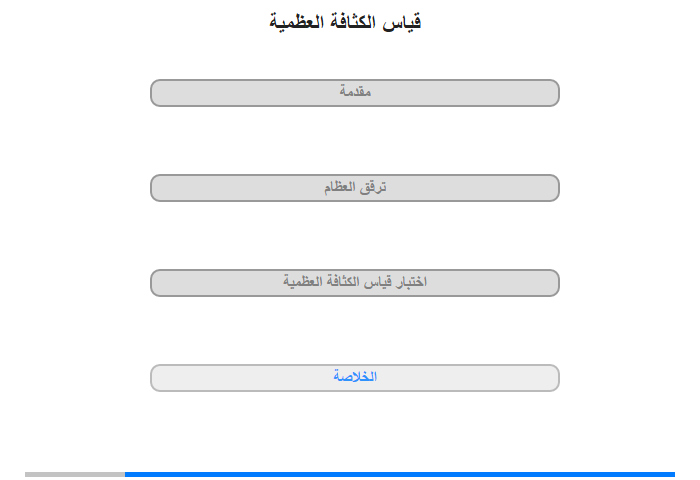The height and width of the screenshot is (480, 700).
Task: Open the مقدمة section button
Action: (x=354, y=93)
